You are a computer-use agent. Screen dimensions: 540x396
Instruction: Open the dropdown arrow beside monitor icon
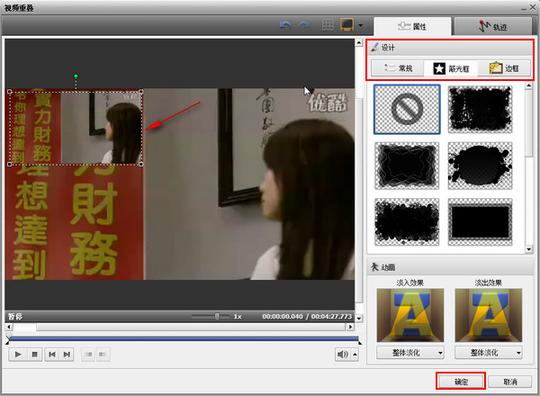point(360,25)
